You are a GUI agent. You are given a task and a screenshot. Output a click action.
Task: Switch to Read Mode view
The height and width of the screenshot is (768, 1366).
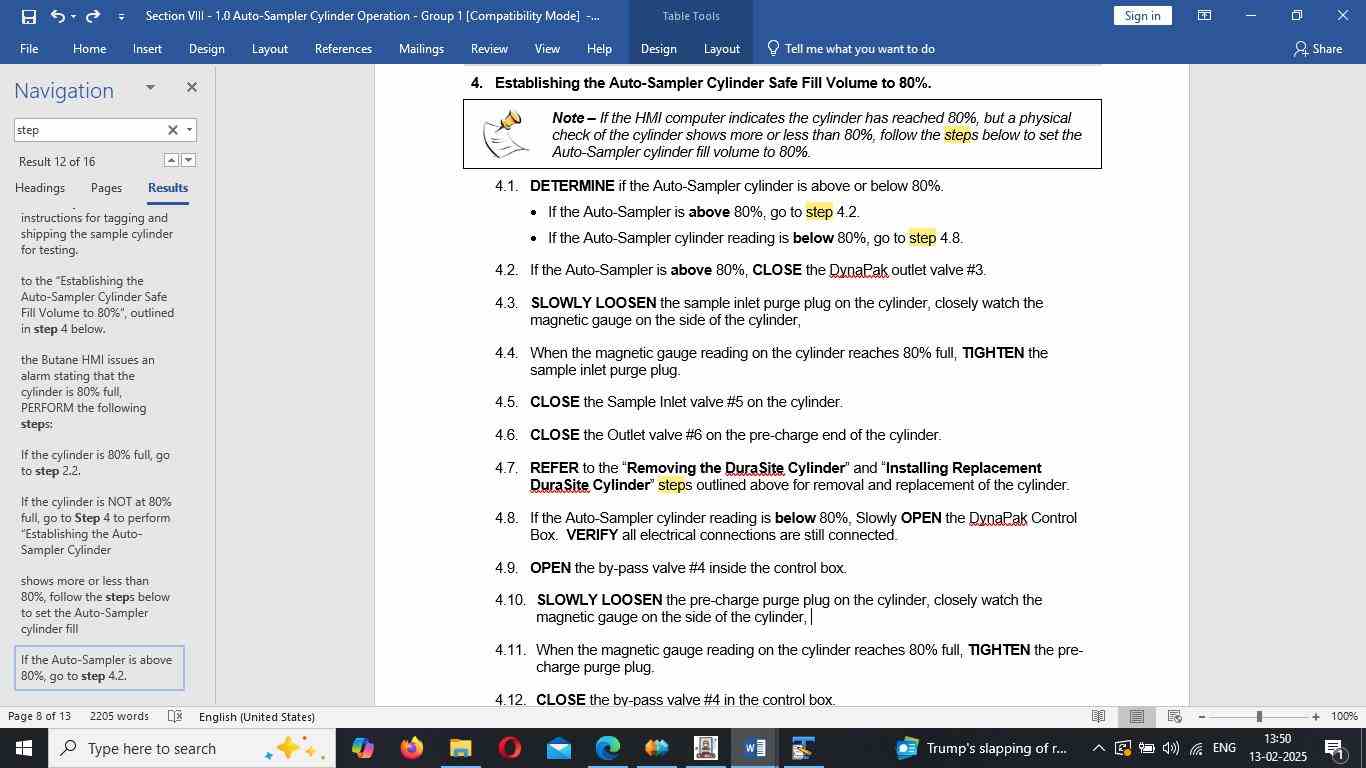click(1099, 717)
